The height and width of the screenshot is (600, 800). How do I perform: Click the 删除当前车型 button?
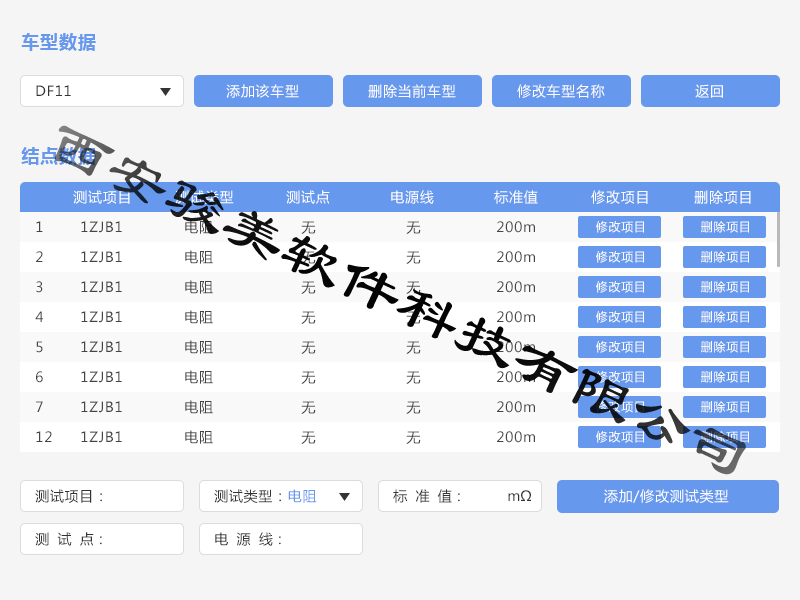pos(412,91)
